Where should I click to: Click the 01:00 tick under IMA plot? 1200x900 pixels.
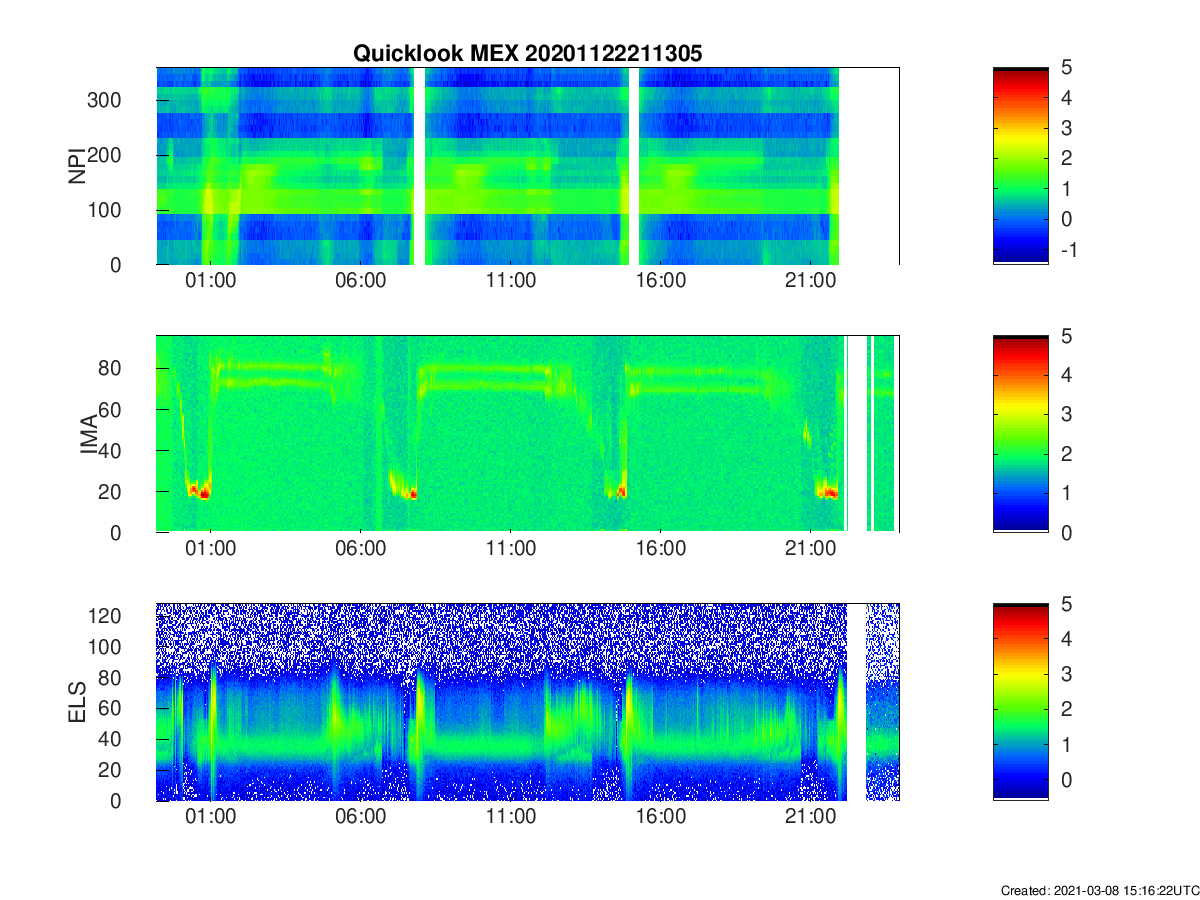tap(210, 549)
